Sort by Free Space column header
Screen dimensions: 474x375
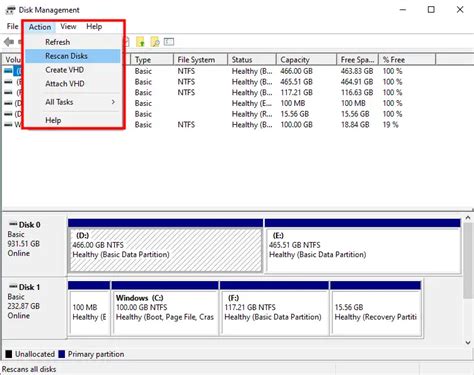(357, 60)
